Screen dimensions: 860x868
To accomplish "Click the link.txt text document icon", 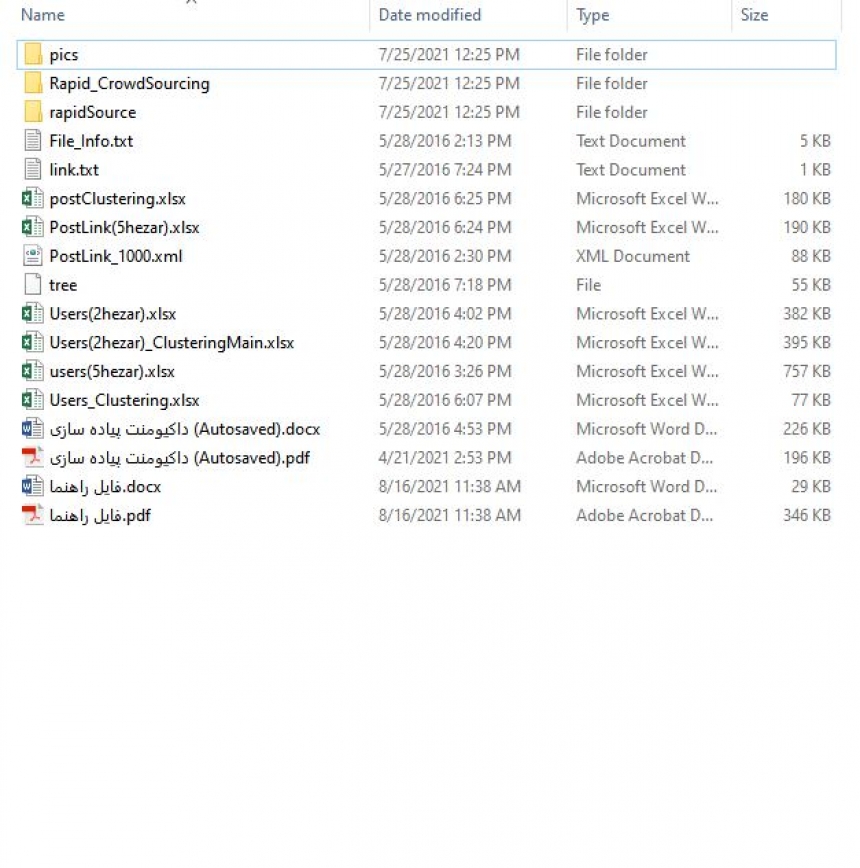I will click(33, 169).
